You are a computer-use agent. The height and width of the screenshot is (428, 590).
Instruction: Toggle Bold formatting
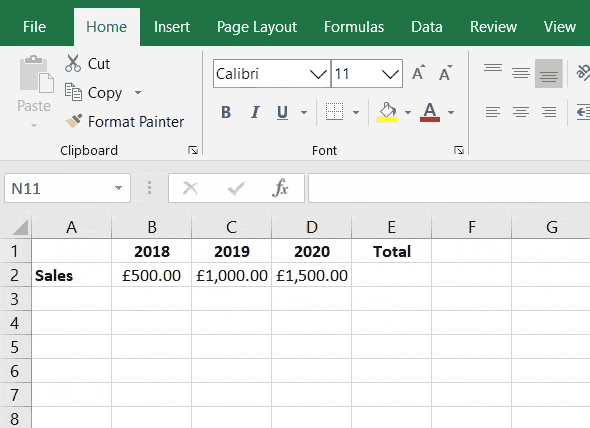[x=226, y=112]
